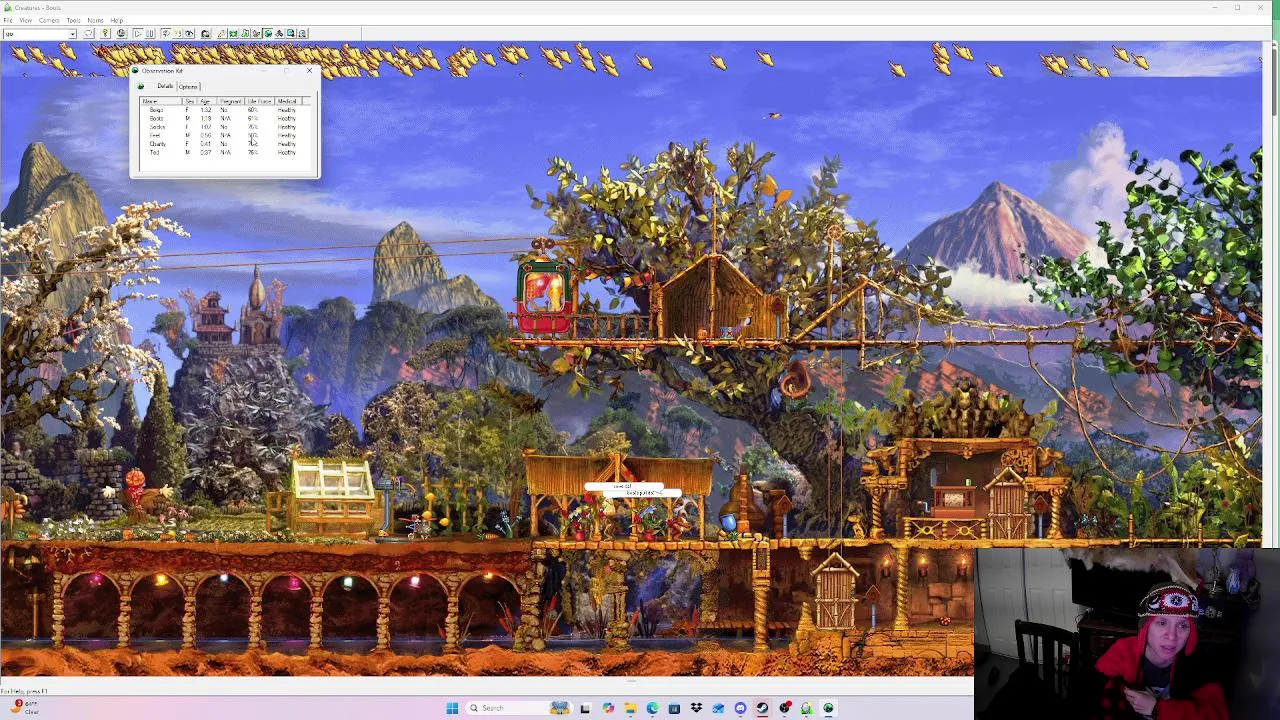Click the red lift cabin in the tree
Screen dimensions: 1280x720
coord(545,297)
